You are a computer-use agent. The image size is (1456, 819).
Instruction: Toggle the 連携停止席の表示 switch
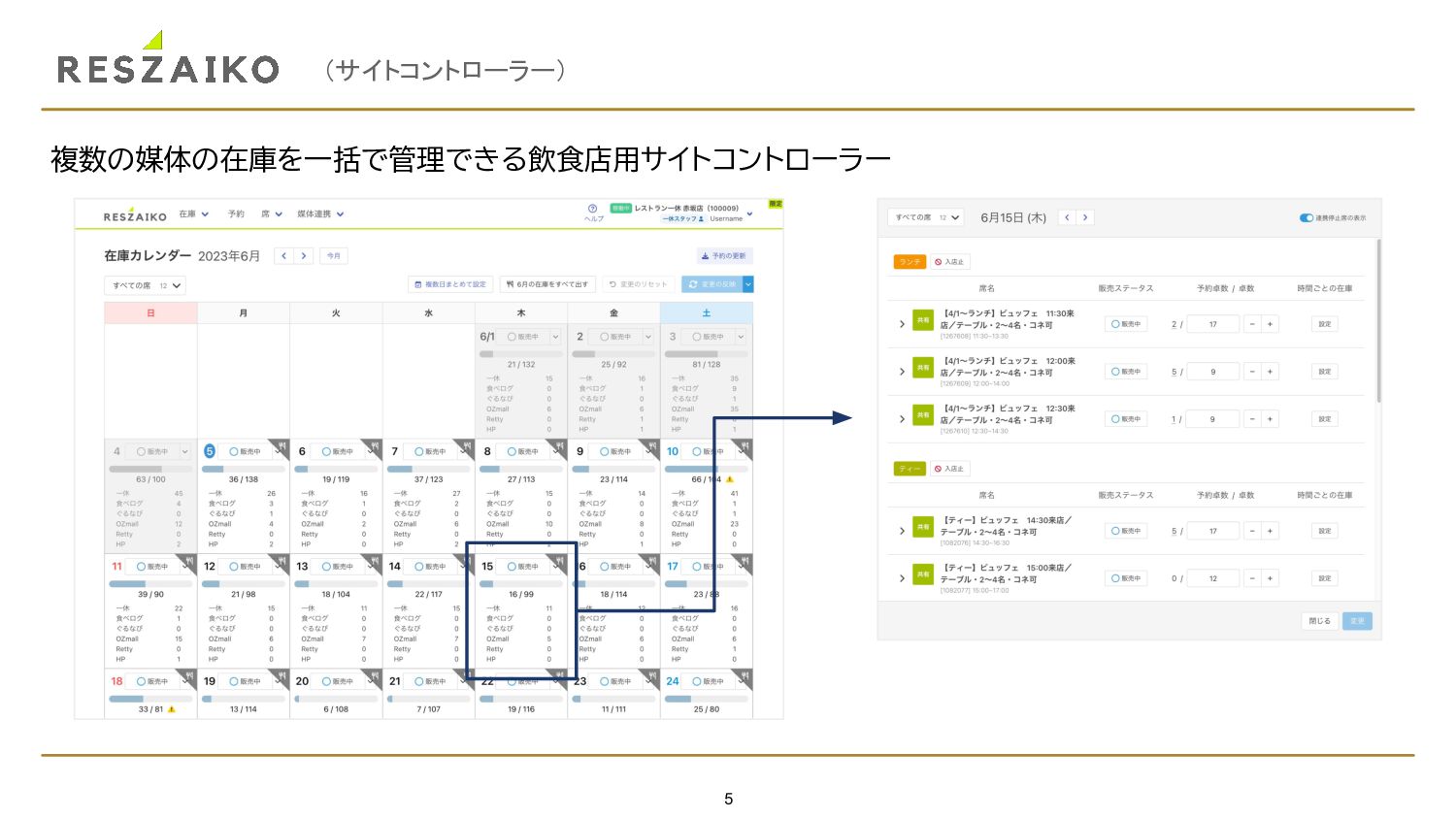tap(1306, 218)
